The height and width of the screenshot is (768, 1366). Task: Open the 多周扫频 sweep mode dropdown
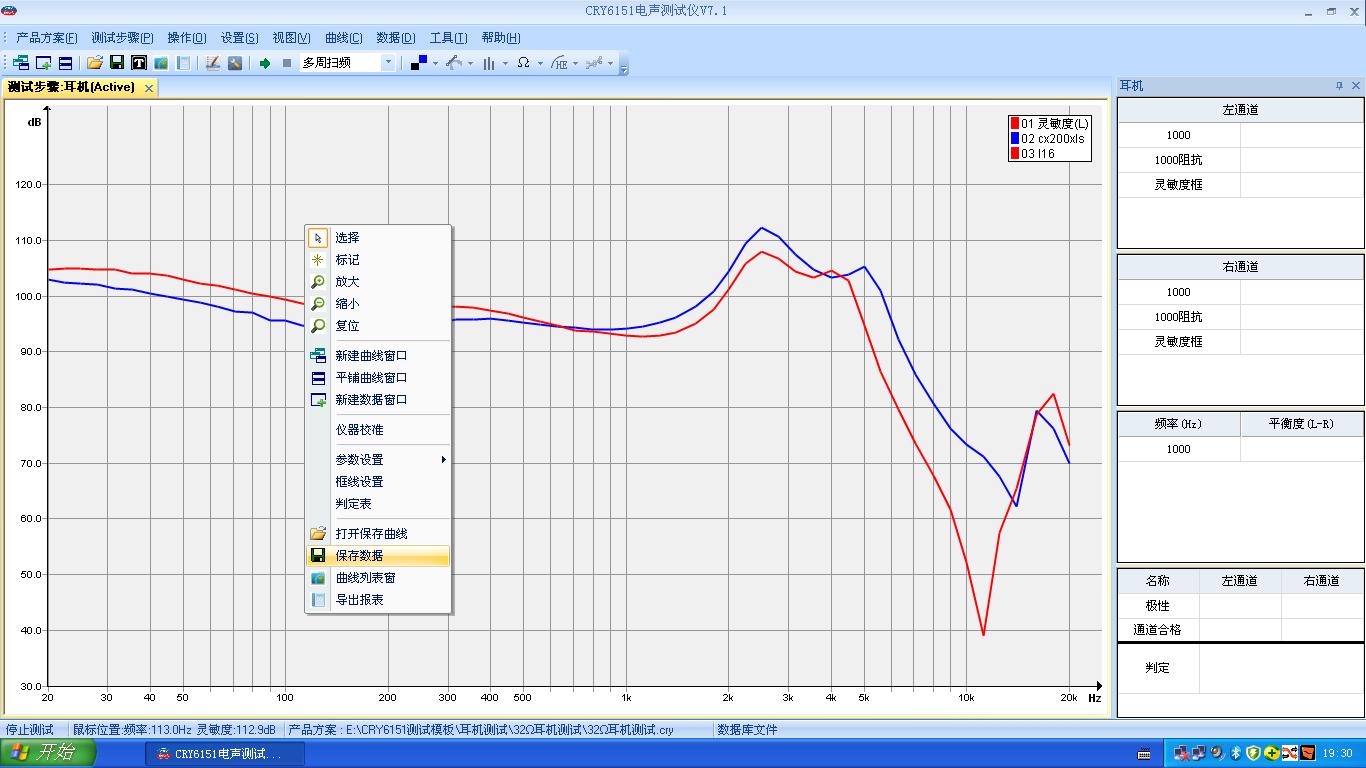388,63
